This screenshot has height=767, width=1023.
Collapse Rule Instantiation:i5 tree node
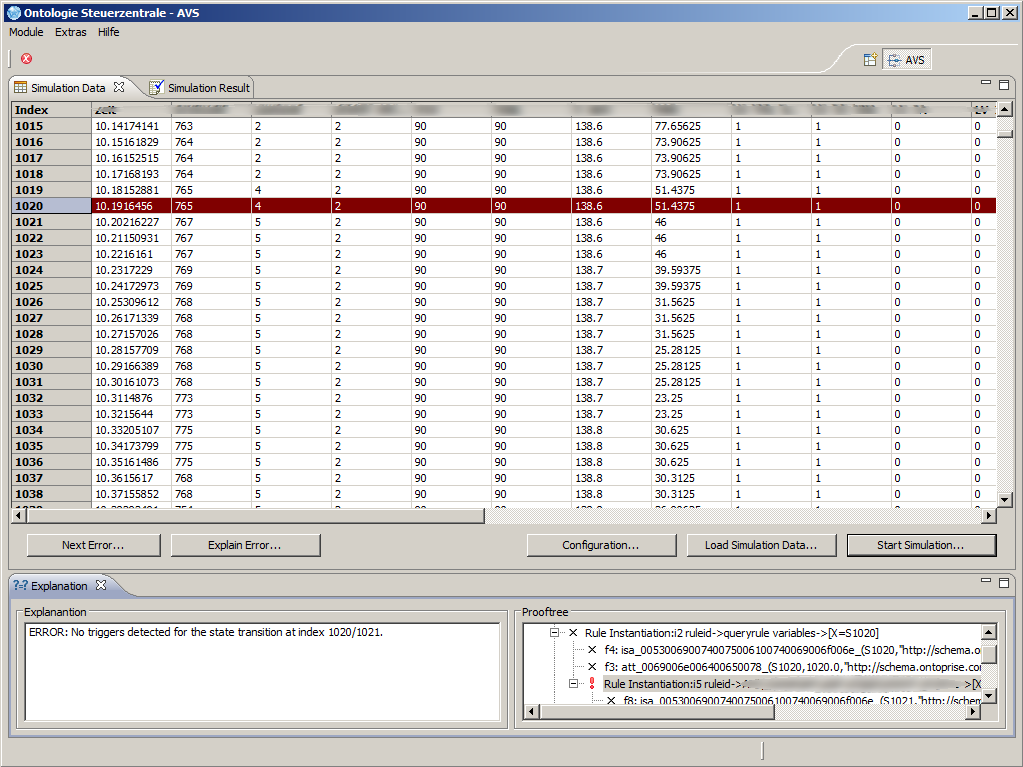[574, 684]
